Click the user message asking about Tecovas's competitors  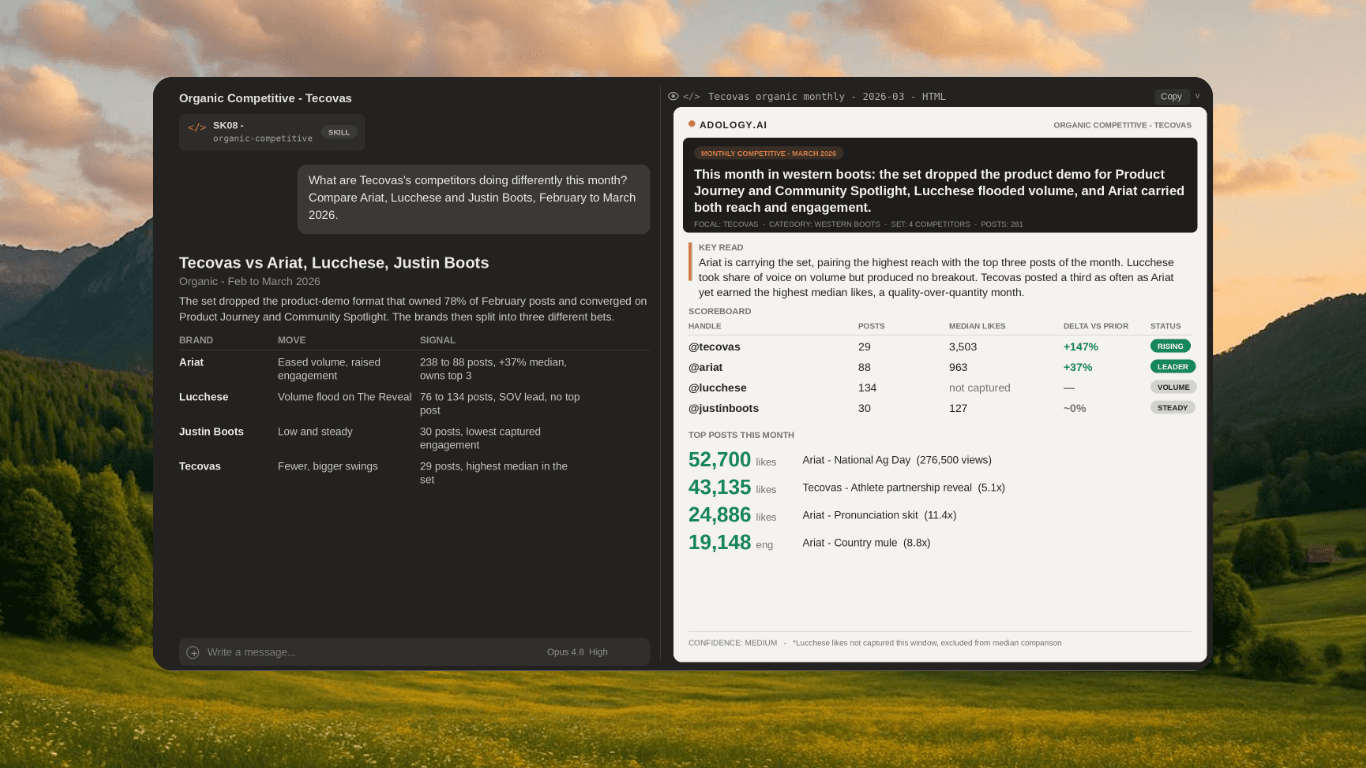pos(474,198)
